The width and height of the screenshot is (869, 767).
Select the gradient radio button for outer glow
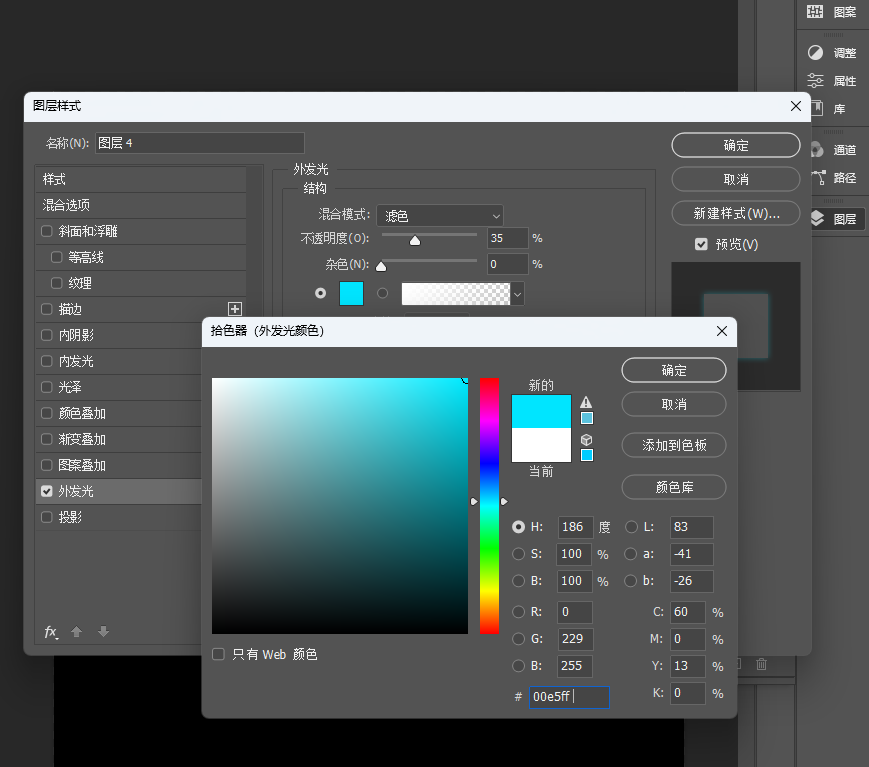[x=382, y=293]
